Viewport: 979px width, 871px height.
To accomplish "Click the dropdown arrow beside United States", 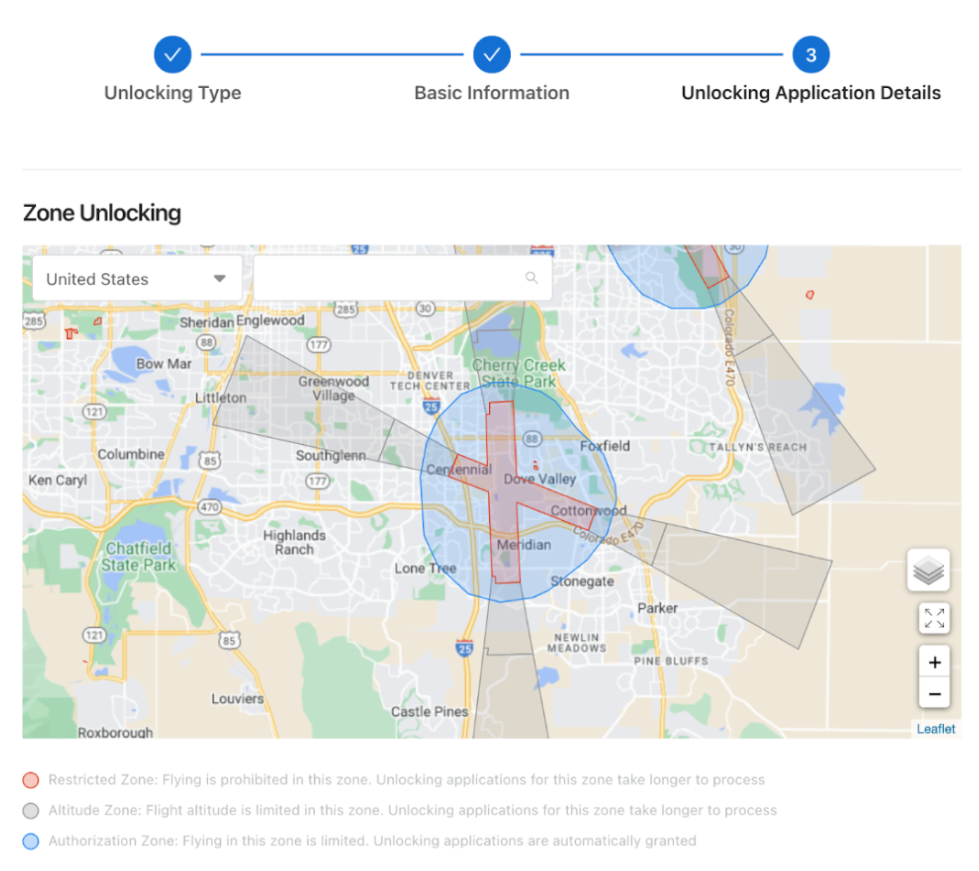I will 219,278.
